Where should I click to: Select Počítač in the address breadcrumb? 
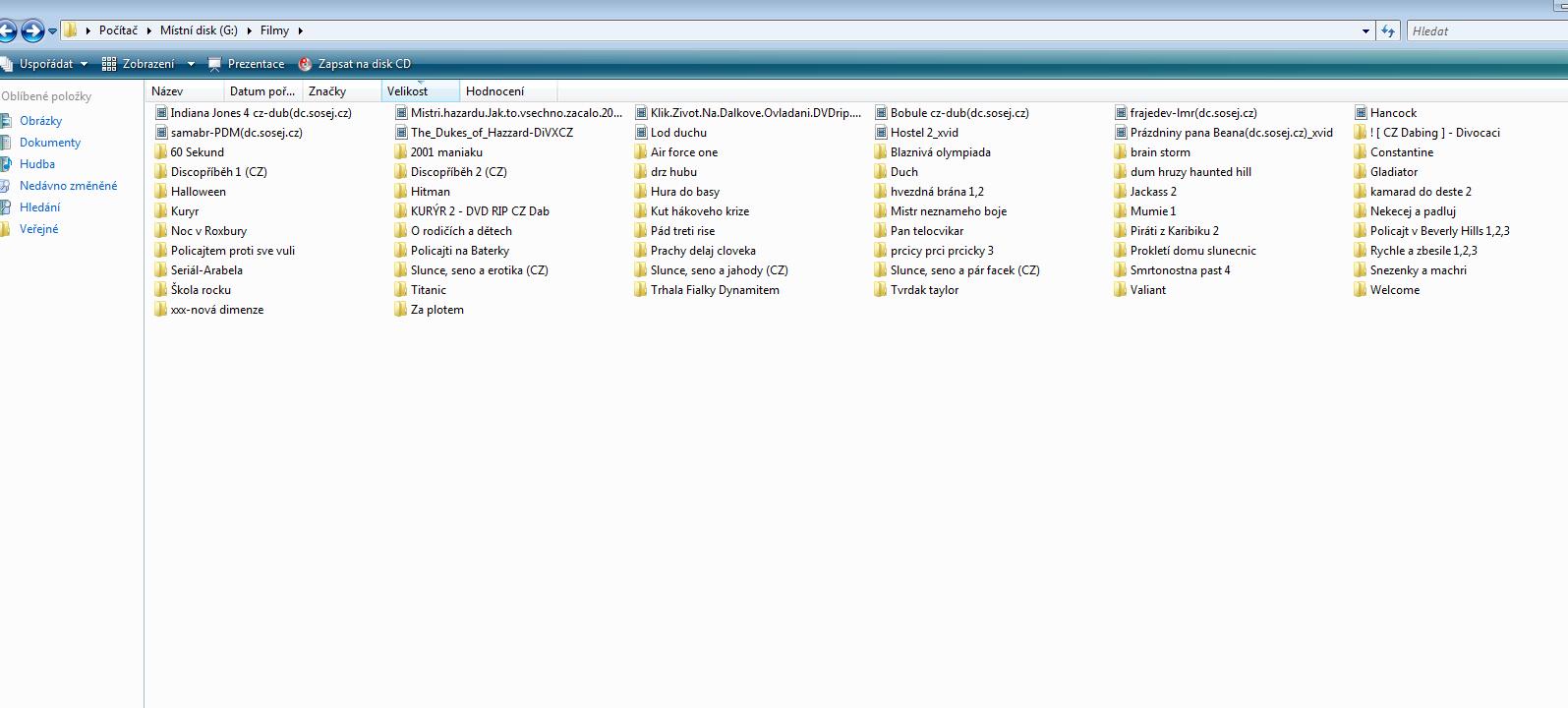pos(118,30)
